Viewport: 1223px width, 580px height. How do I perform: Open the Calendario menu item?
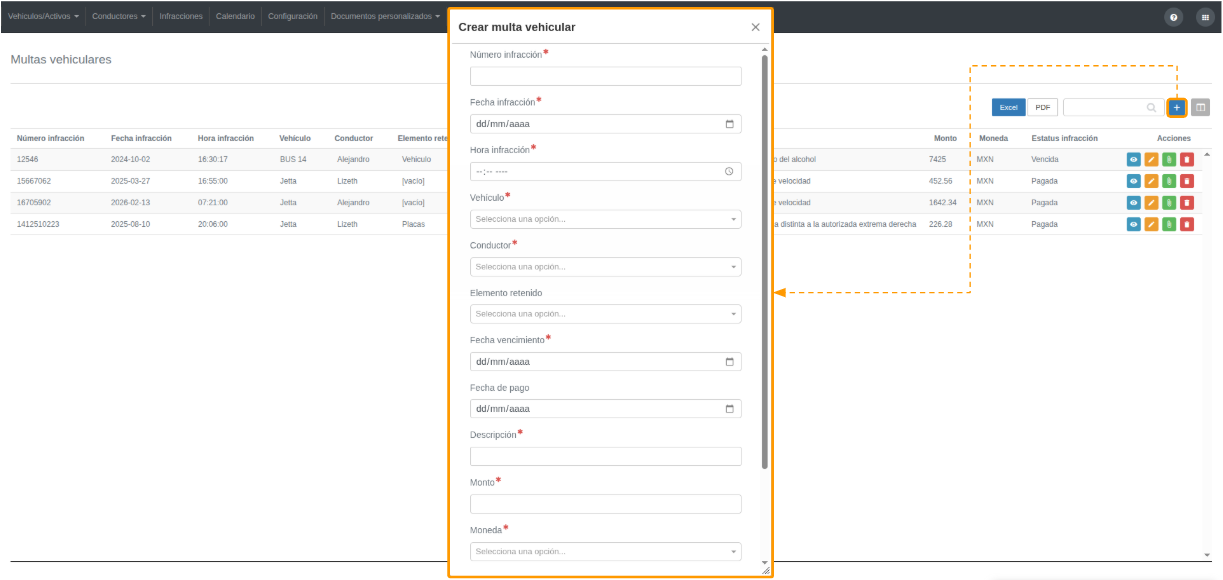[x=235, y=17]
